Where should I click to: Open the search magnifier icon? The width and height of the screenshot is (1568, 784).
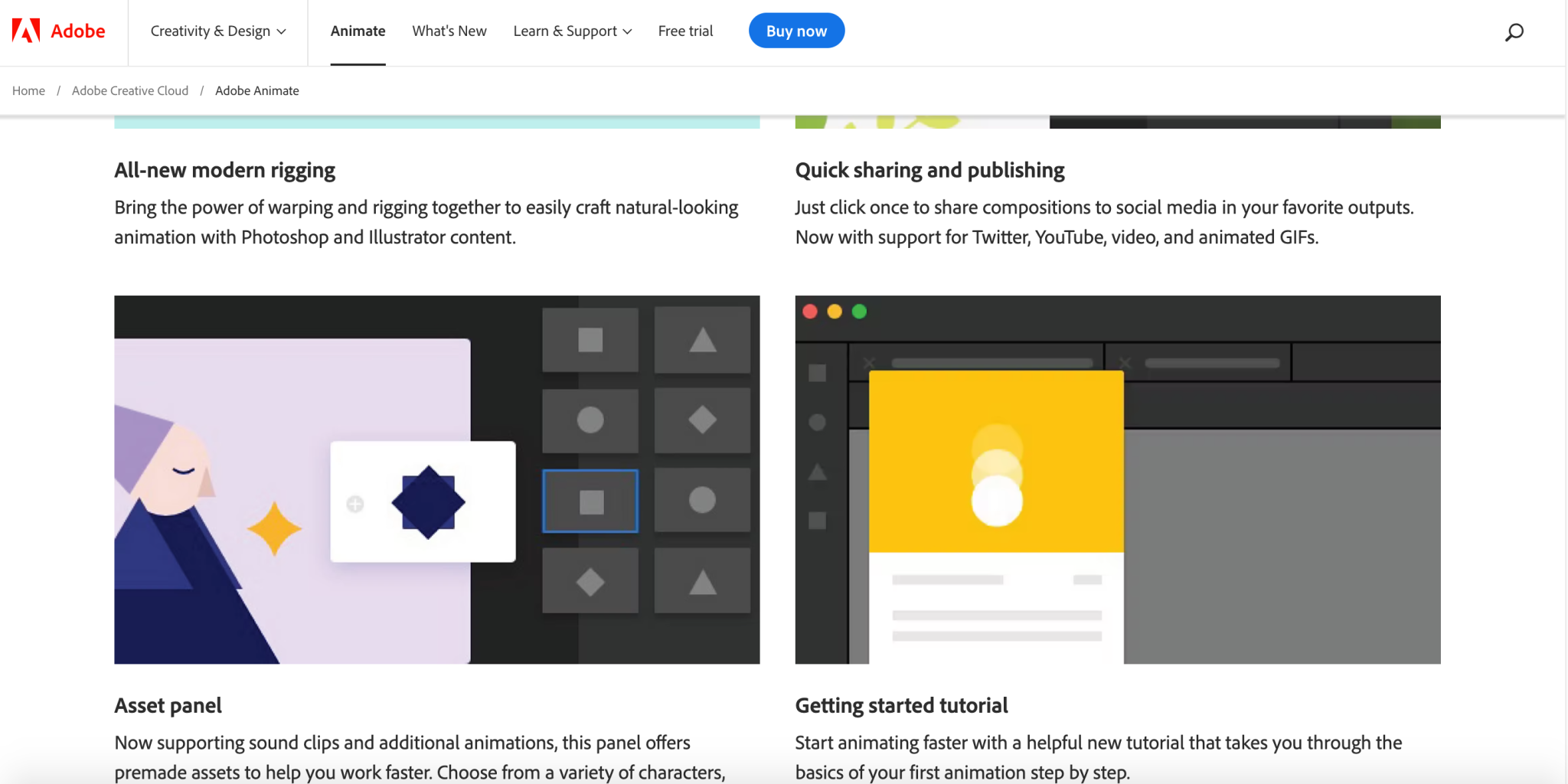[1514, 32]
